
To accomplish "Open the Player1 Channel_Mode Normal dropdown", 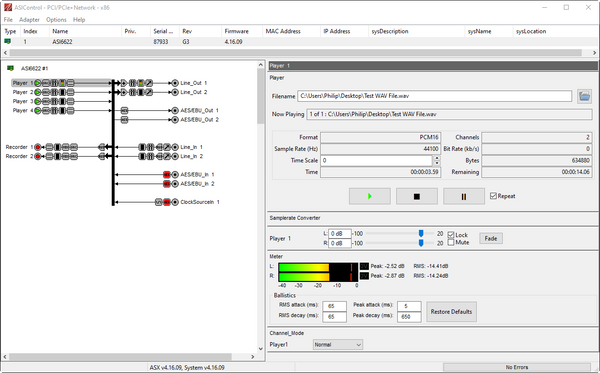I will pos(338,345).
